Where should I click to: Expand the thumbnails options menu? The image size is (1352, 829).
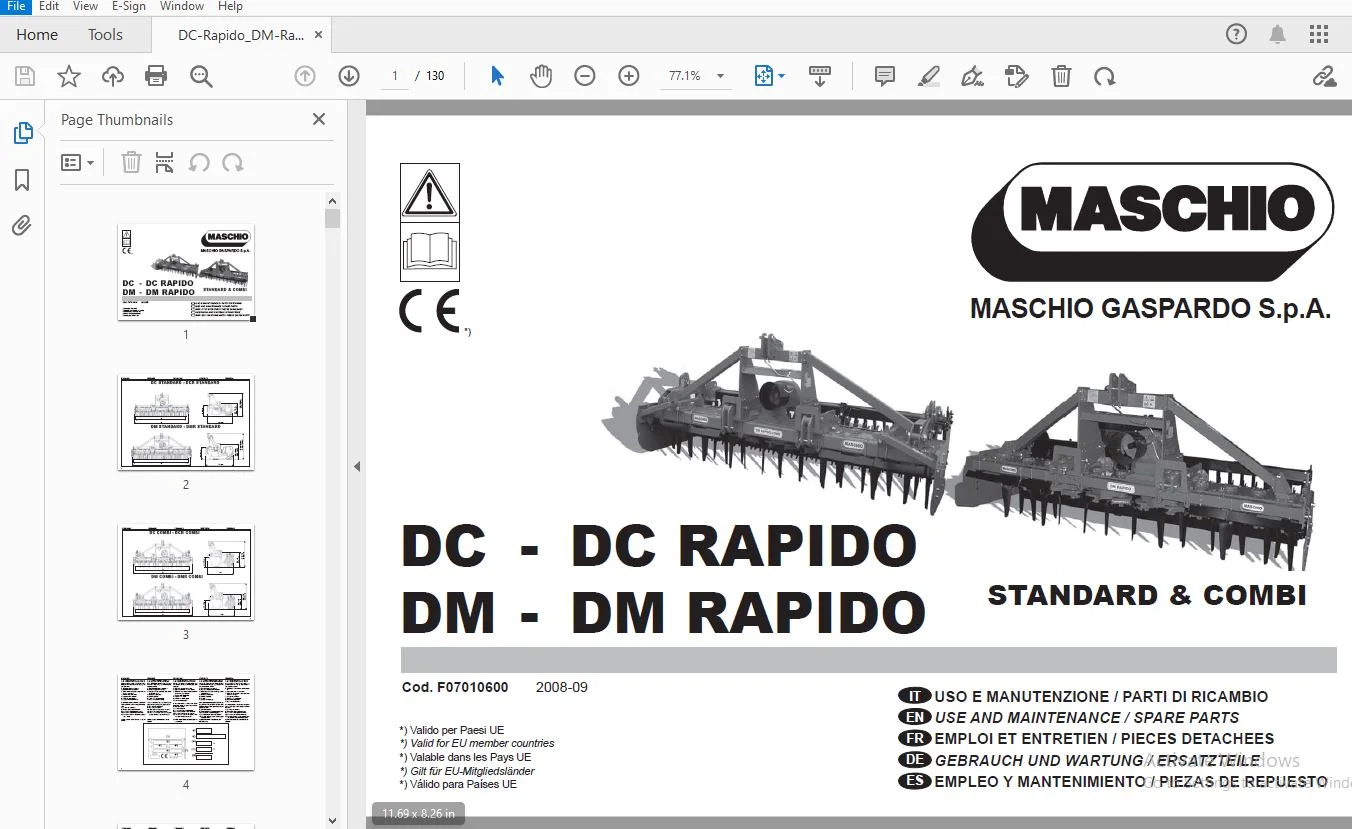tap(77, 162)
